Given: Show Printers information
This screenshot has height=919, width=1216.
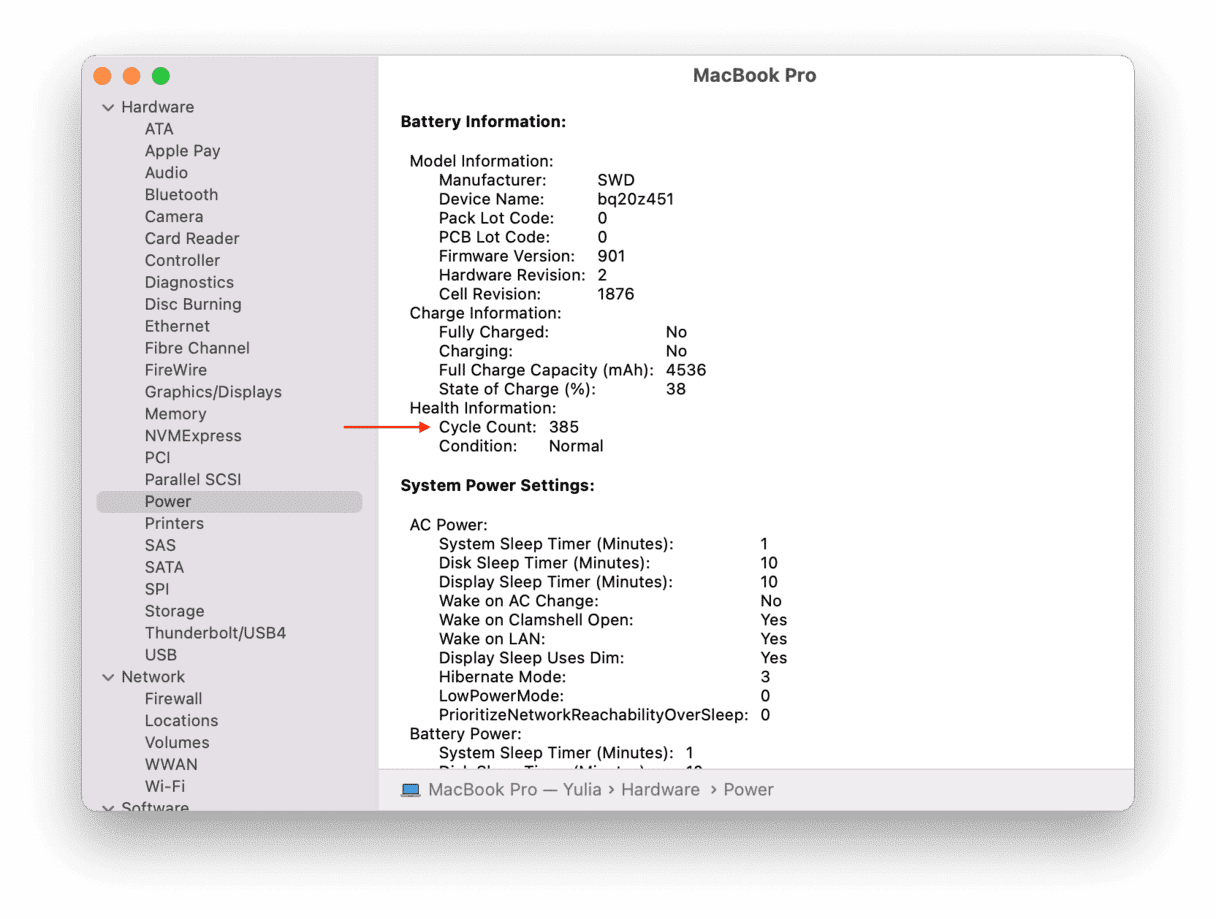Looking at the screenshot, I should coord(174,525).
